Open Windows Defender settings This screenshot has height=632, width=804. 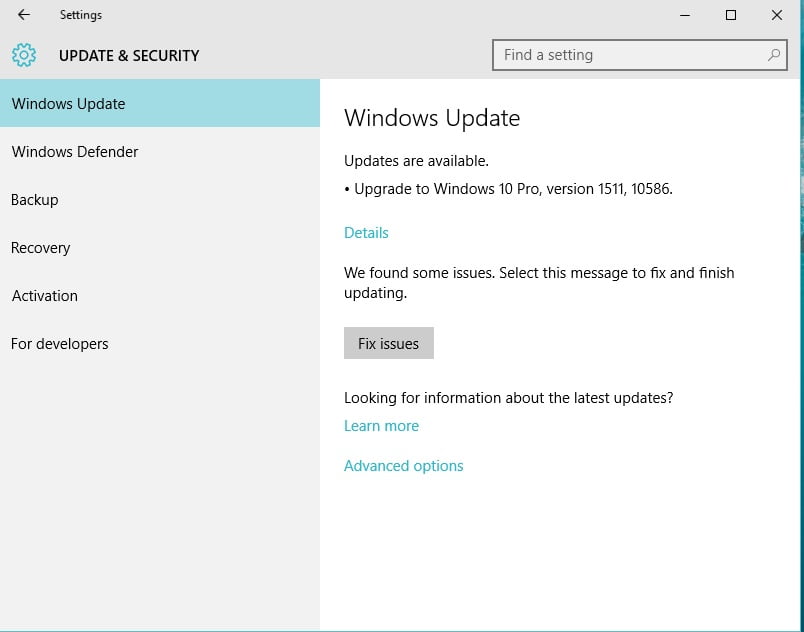click(x=74, y=151)
